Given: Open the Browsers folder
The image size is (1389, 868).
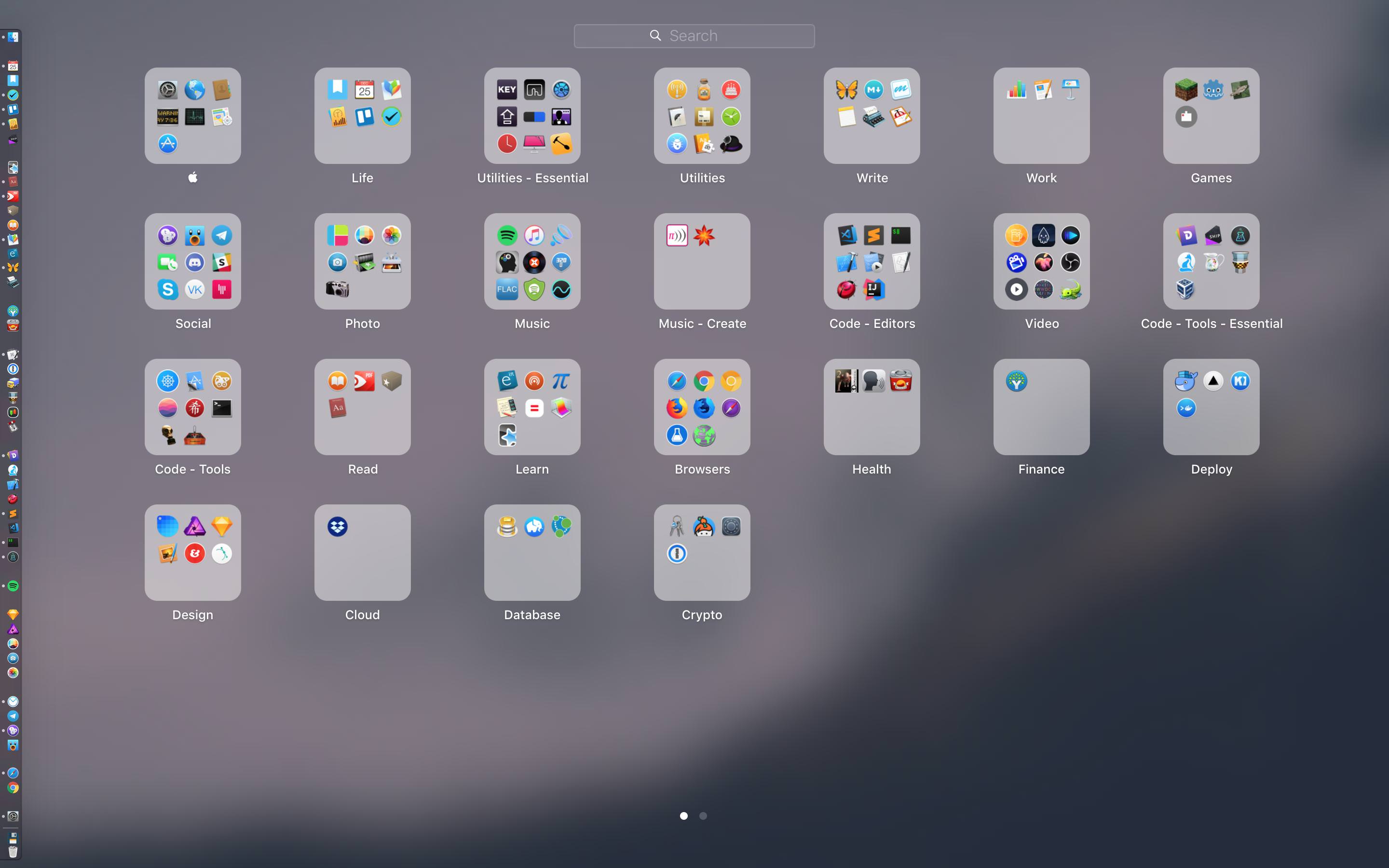Looking at the screenshot, I should 701,407.
